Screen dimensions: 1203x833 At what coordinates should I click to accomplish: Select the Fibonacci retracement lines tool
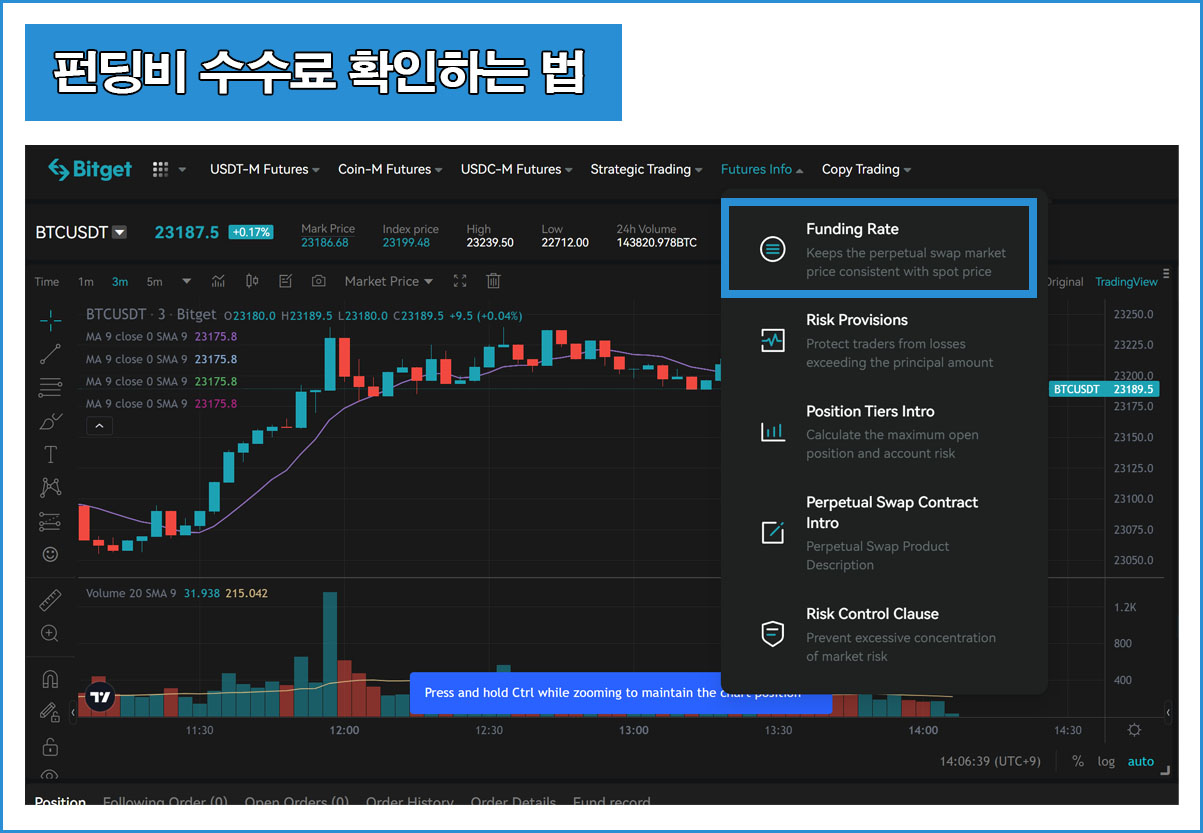pos(50,387)
